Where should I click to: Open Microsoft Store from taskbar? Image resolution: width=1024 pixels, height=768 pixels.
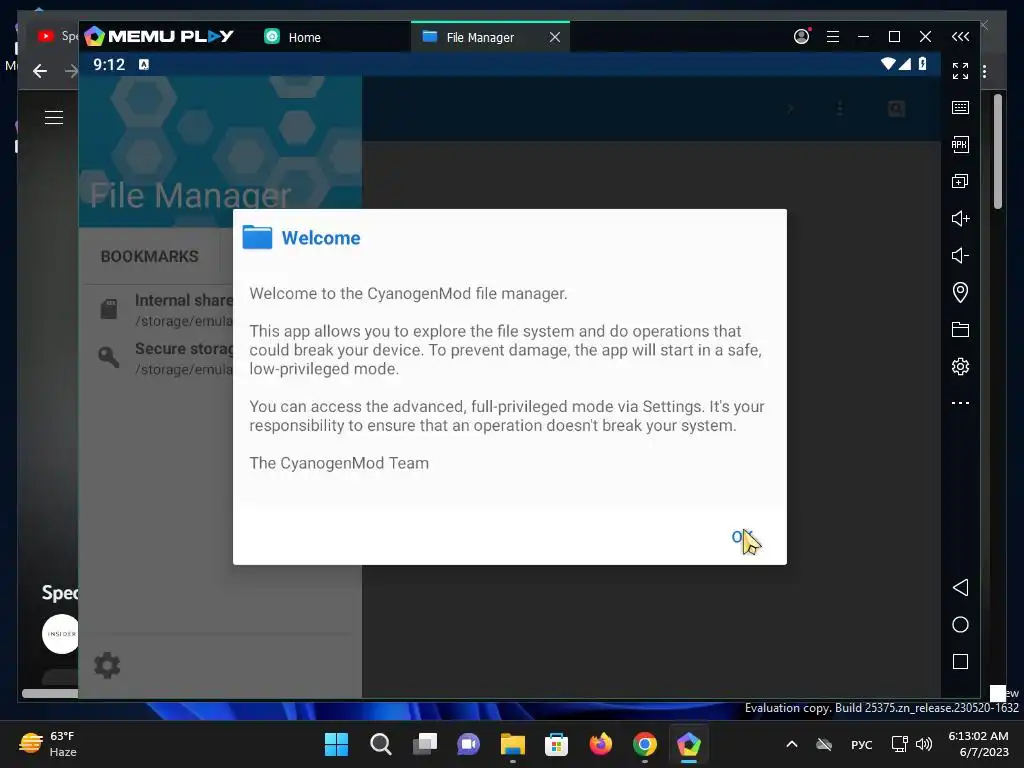click(x=556, y=744)
